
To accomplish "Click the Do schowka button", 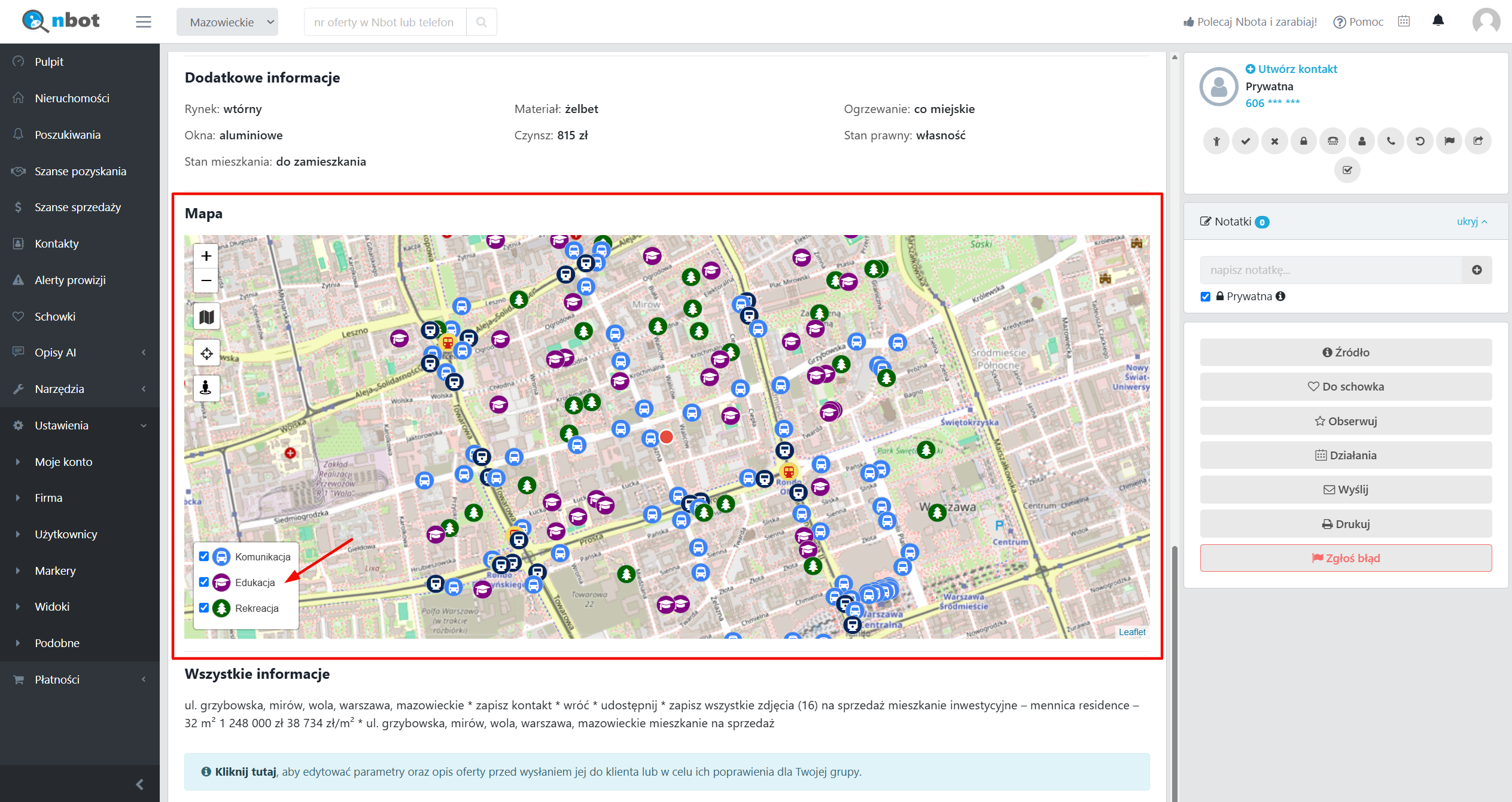I will click(1346, 386).
